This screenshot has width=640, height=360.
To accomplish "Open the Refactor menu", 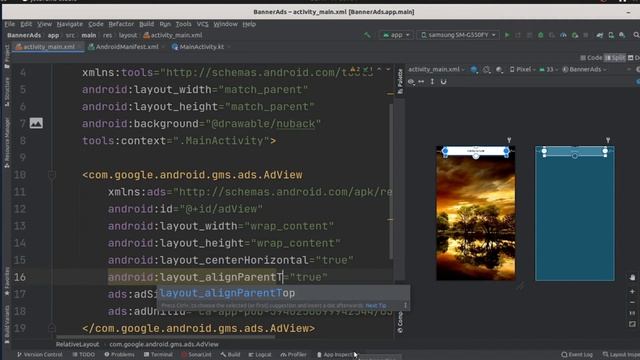I will coord(121,24).
